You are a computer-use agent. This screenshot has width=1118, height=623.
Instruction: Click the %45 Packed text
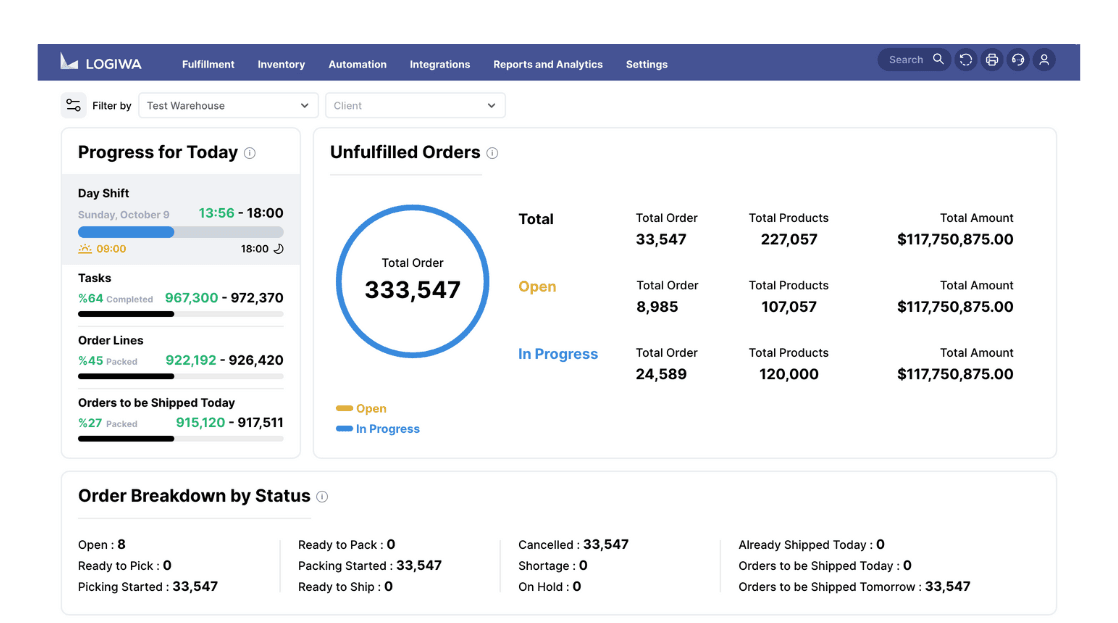[x=108, y=361]
